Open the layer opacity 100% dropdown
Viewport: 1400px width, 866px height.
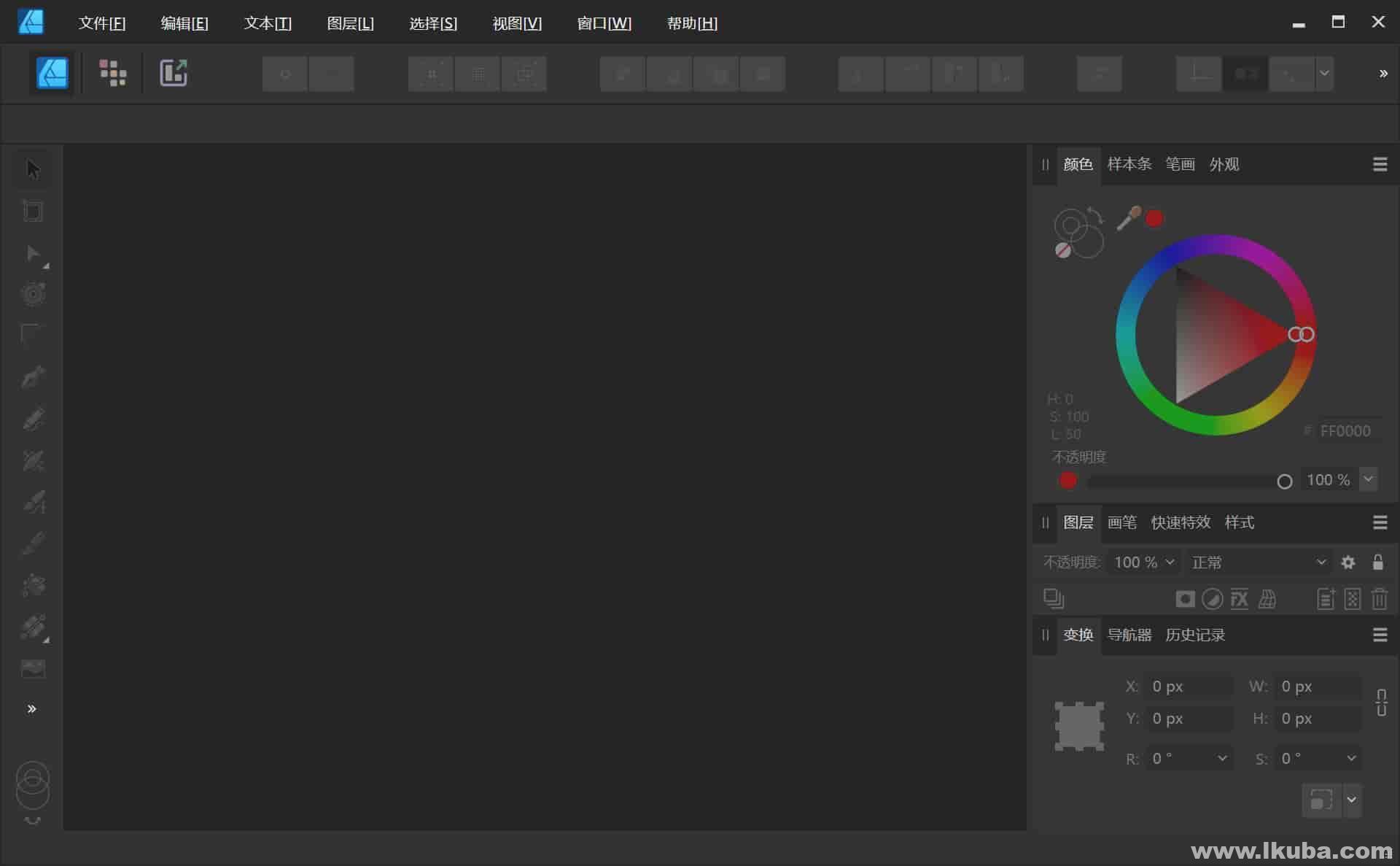click(x=1143, y=562)
